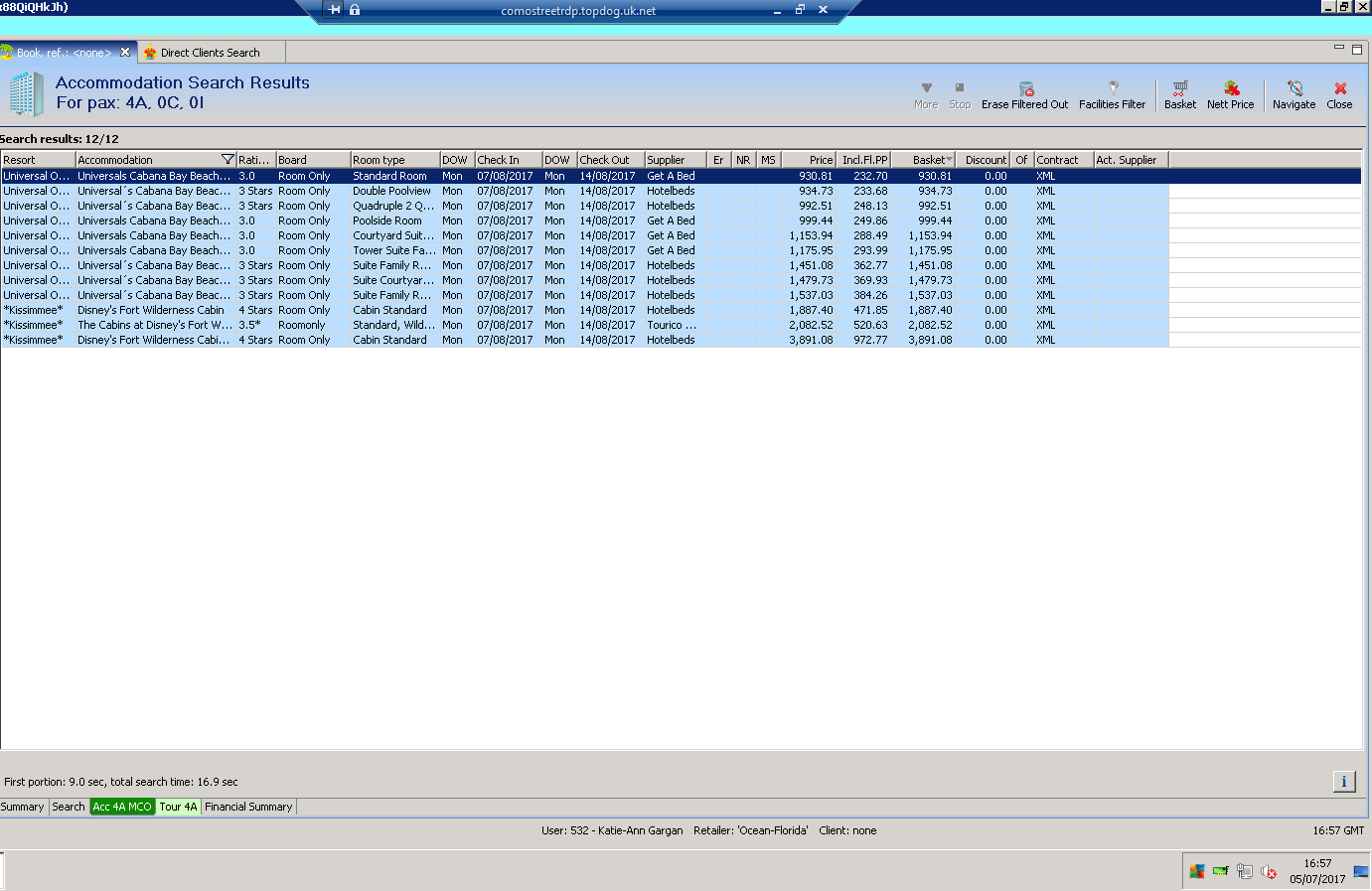
Task: Select the Tower Suite Fa… room row
Action: [x=393, y=250]
